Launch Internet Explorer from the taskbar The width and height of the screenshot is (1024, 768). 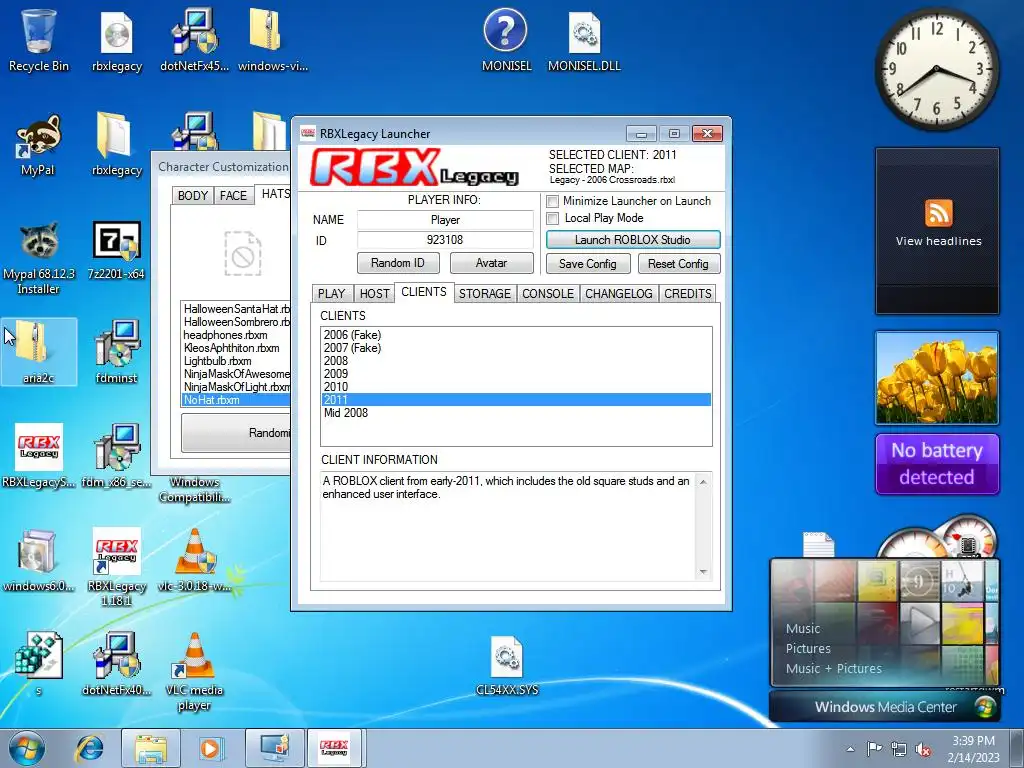(x=90, y=748)
